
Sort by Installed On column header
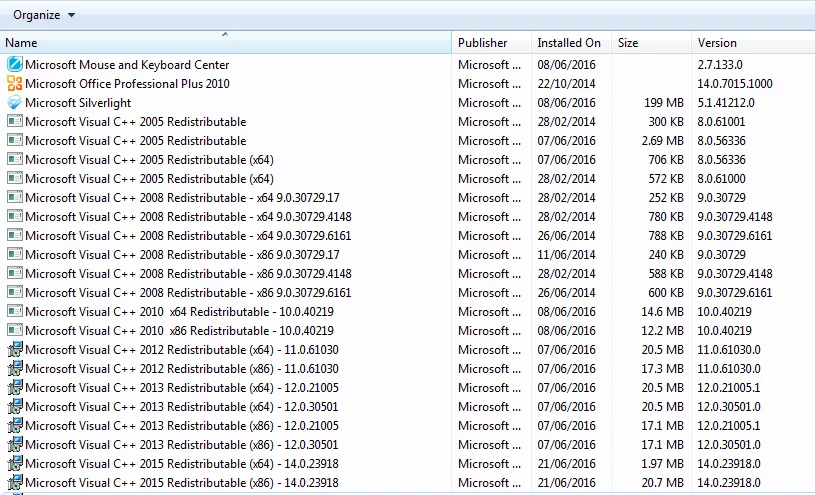(572, 43)
